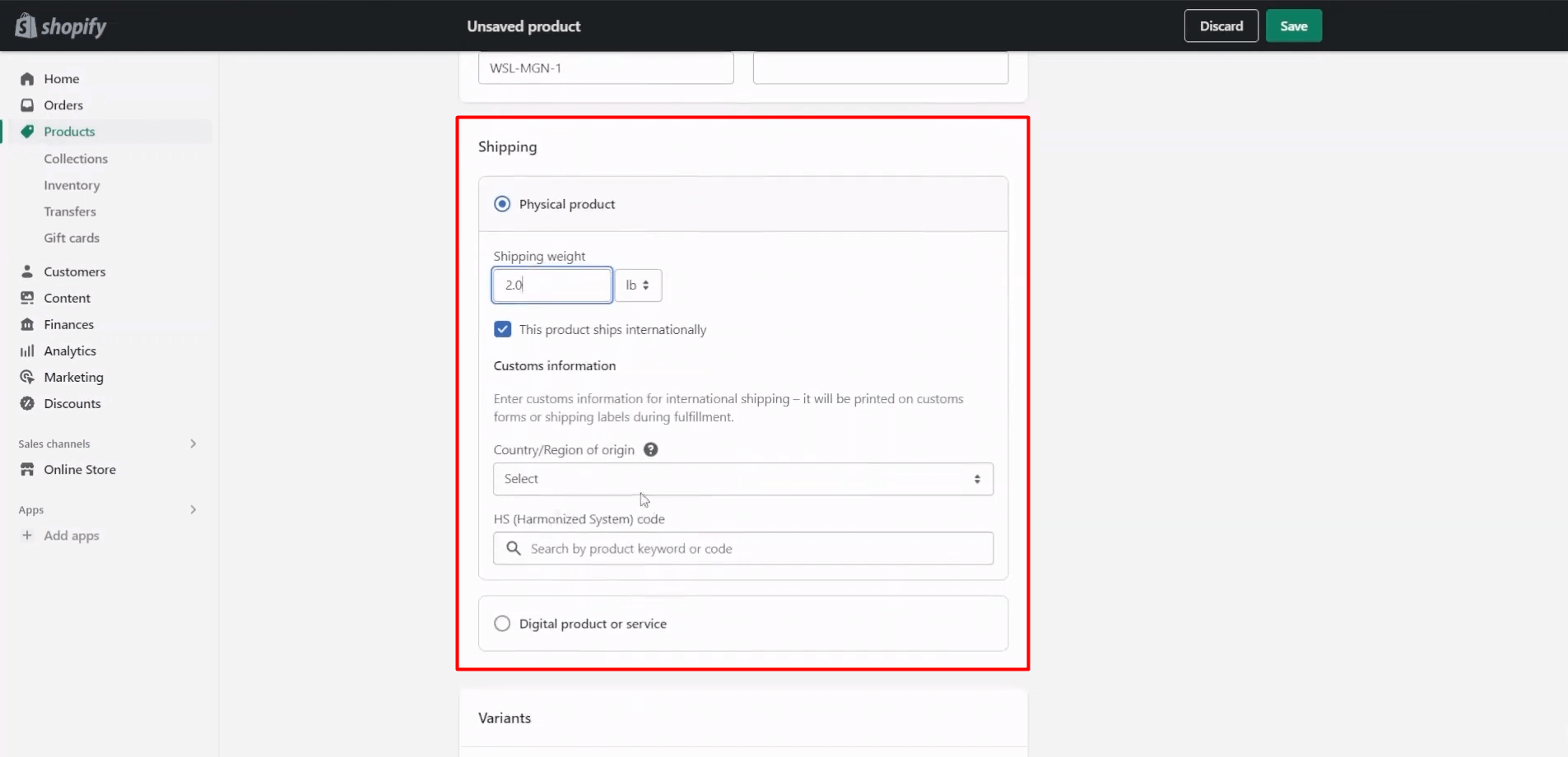Click the Analytics bar chart icon
The width and height of the screenshot is (1568, 757).
tap(27, 351)
